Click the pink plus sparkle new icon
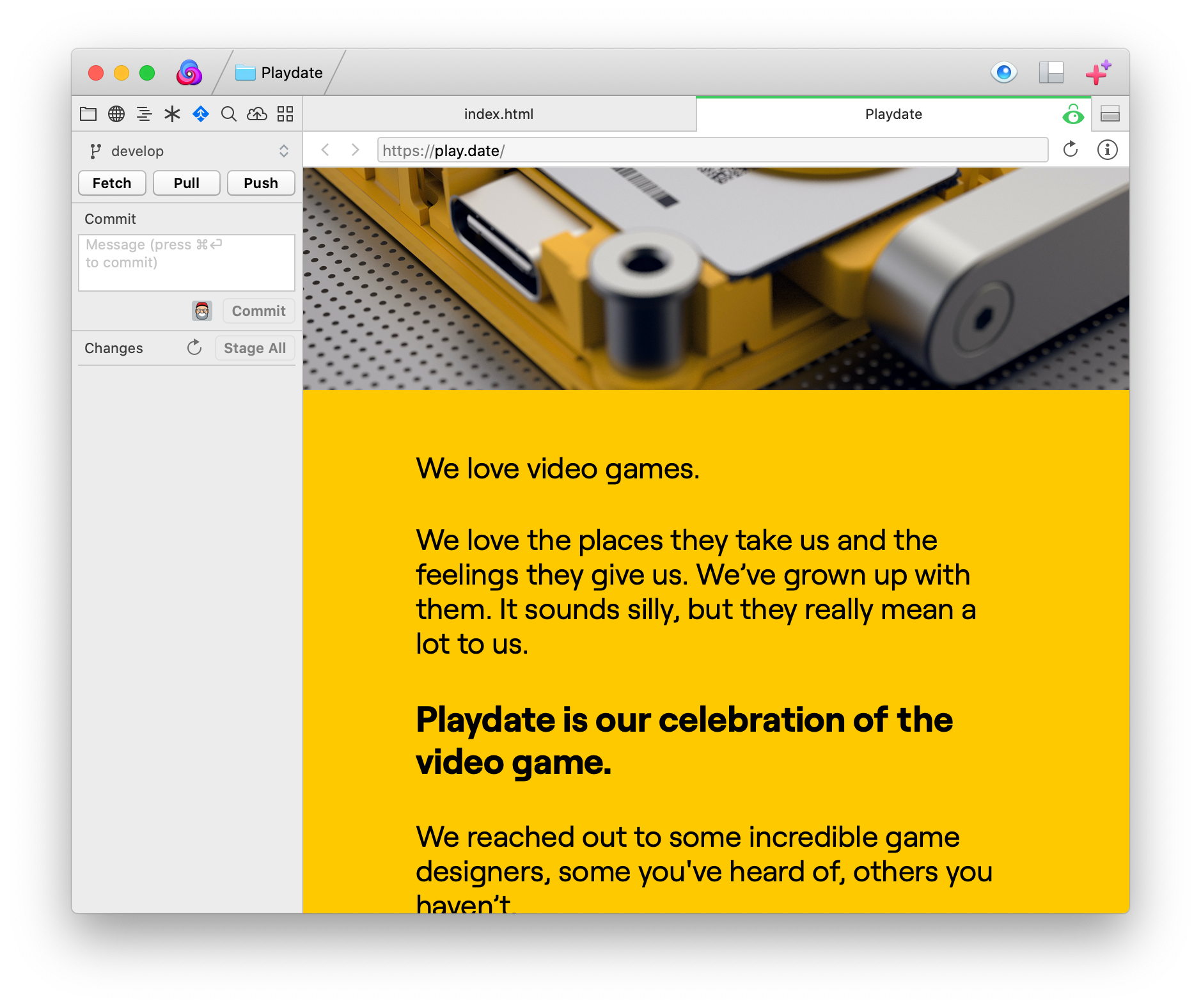The width and height of the screenshot is (1201, 1008). point(1099,72)
